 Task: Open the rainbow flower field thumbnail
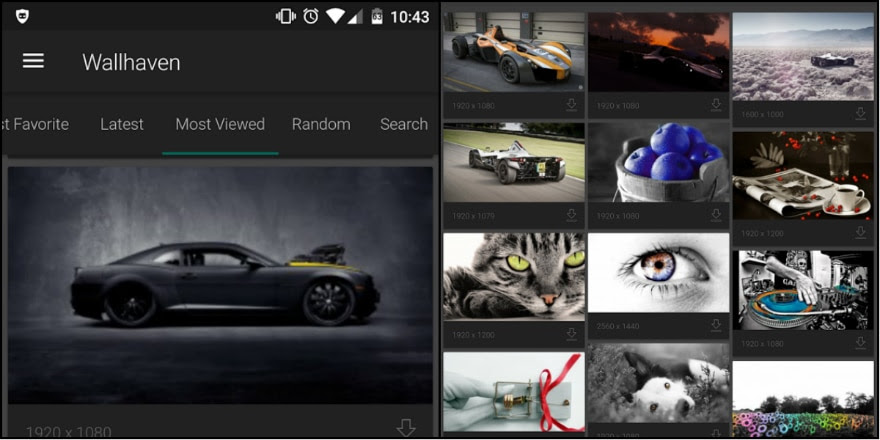[803, 400]
